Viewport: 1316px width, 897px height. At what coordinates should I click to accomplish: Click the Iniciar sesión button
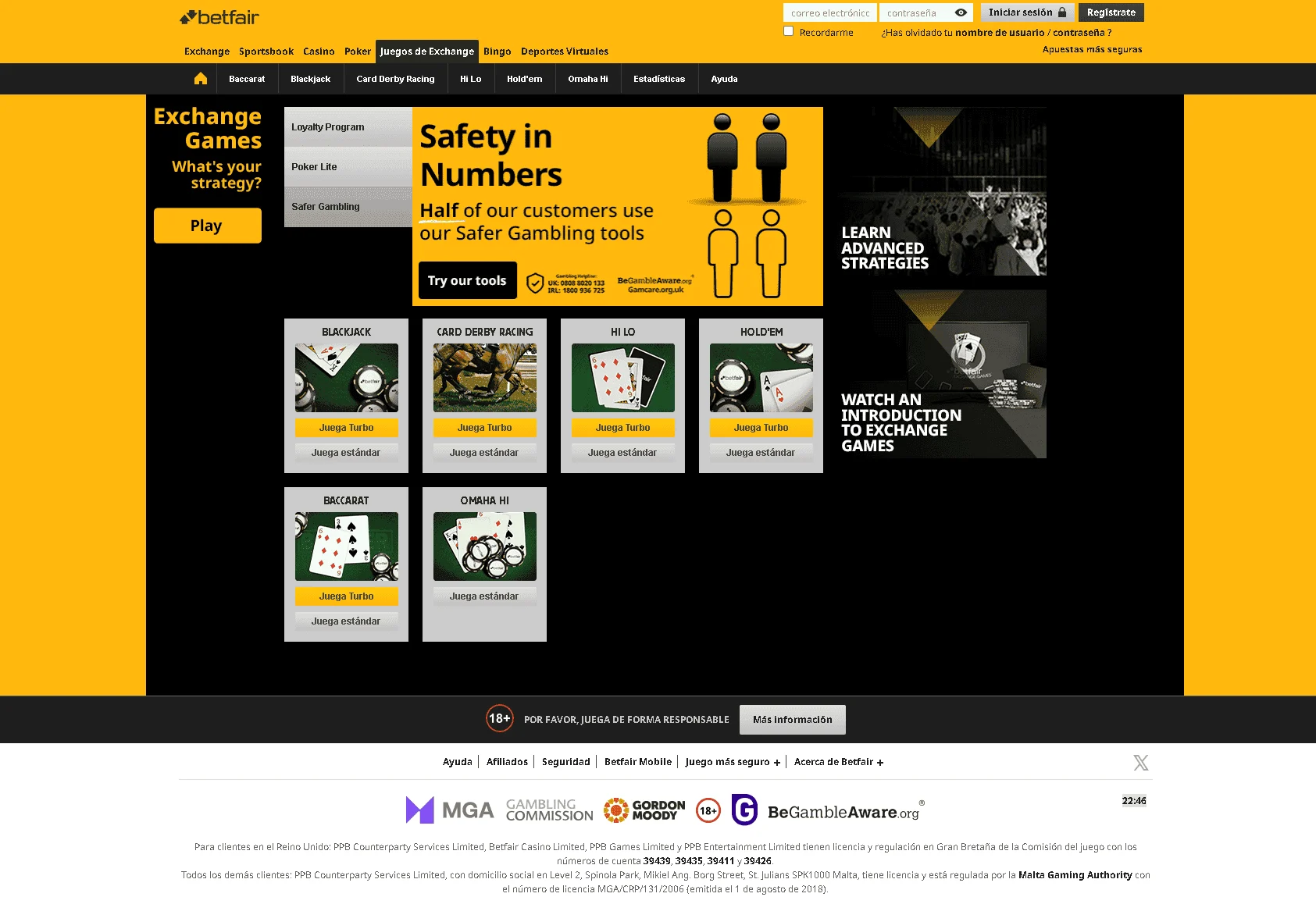pyautogui.click(x=1028, y=12)
